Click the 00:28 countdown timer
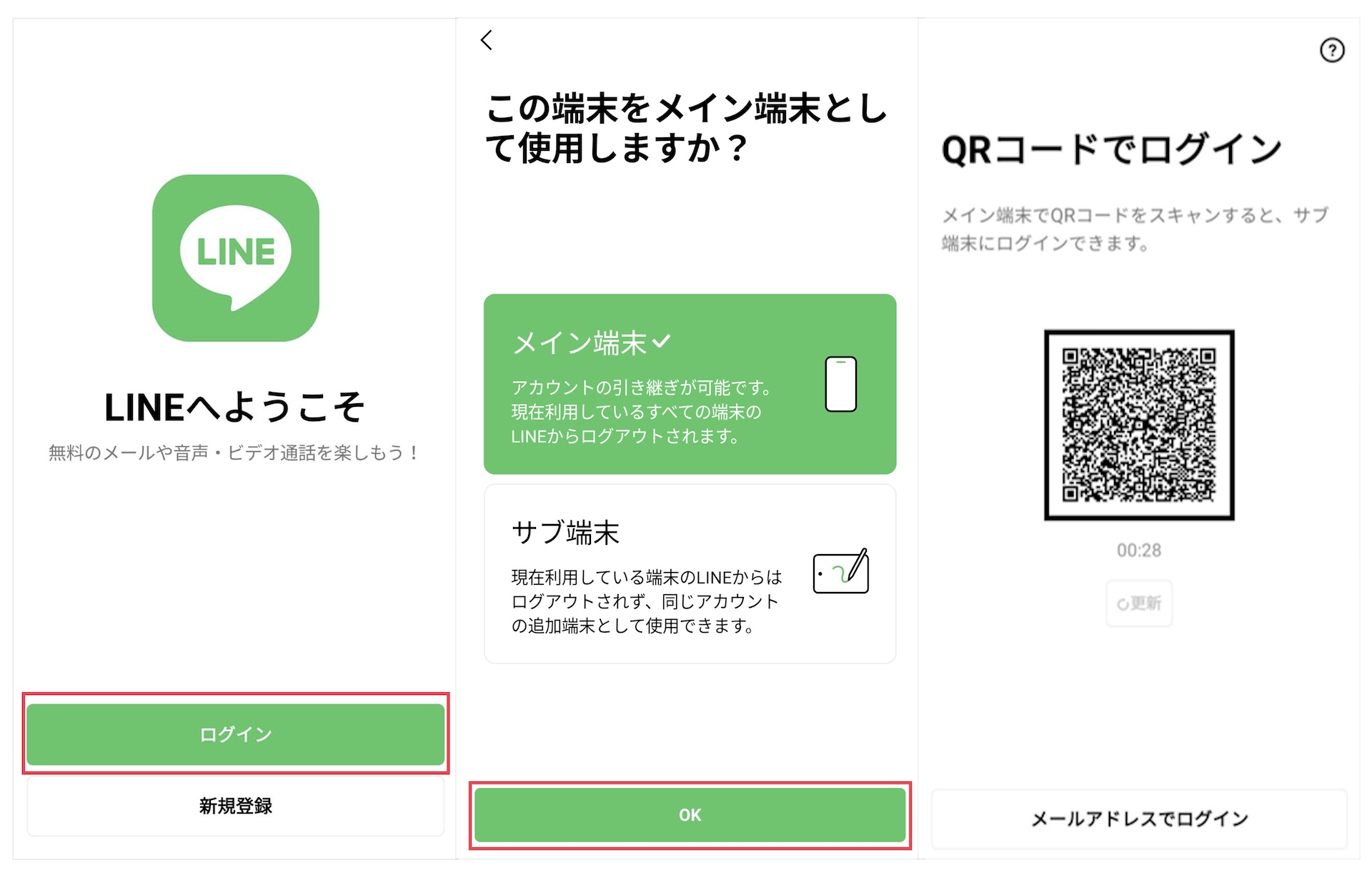 point(1139,551)
